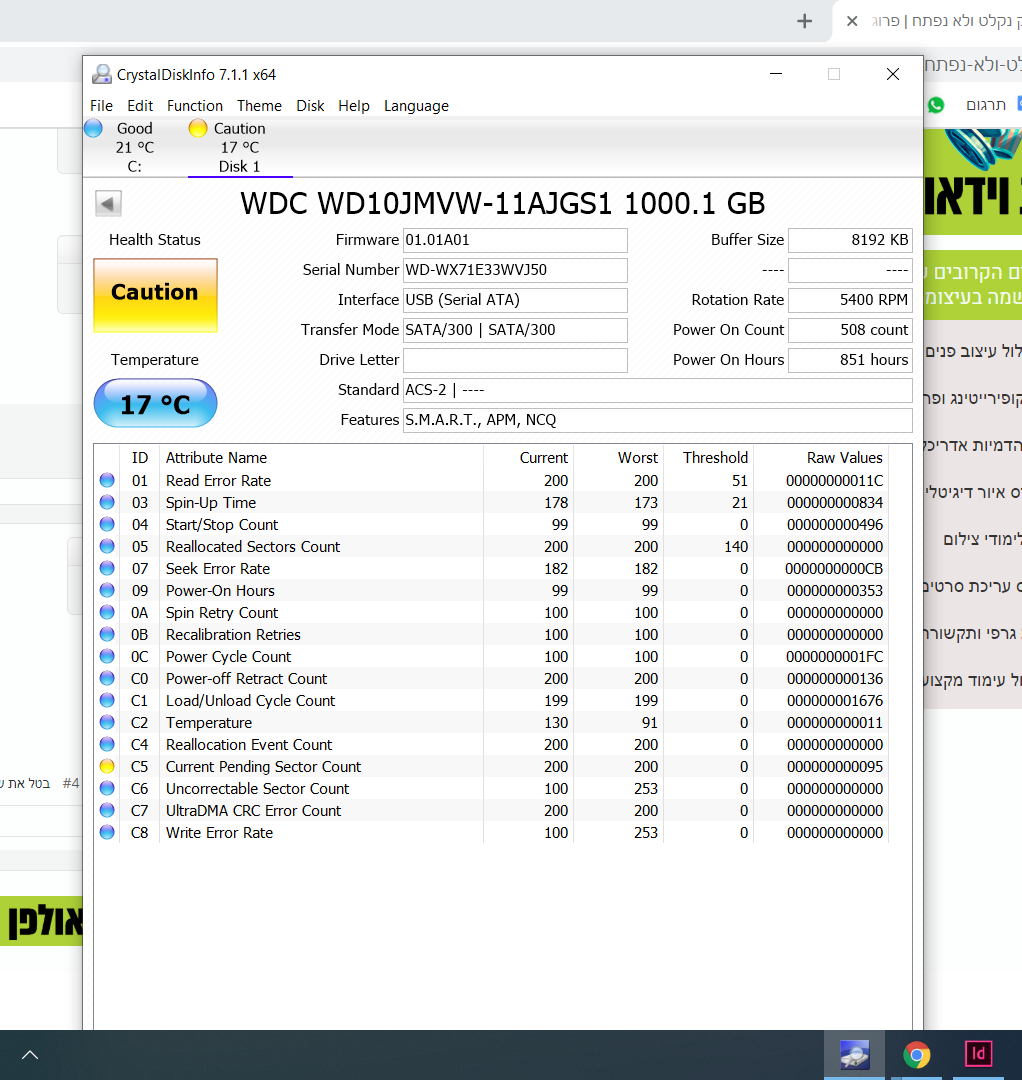Screen dimensions: 1022x1080
Task: Click the Rotation Rate value 5400 RPM
Action: (x=851, y=300)
